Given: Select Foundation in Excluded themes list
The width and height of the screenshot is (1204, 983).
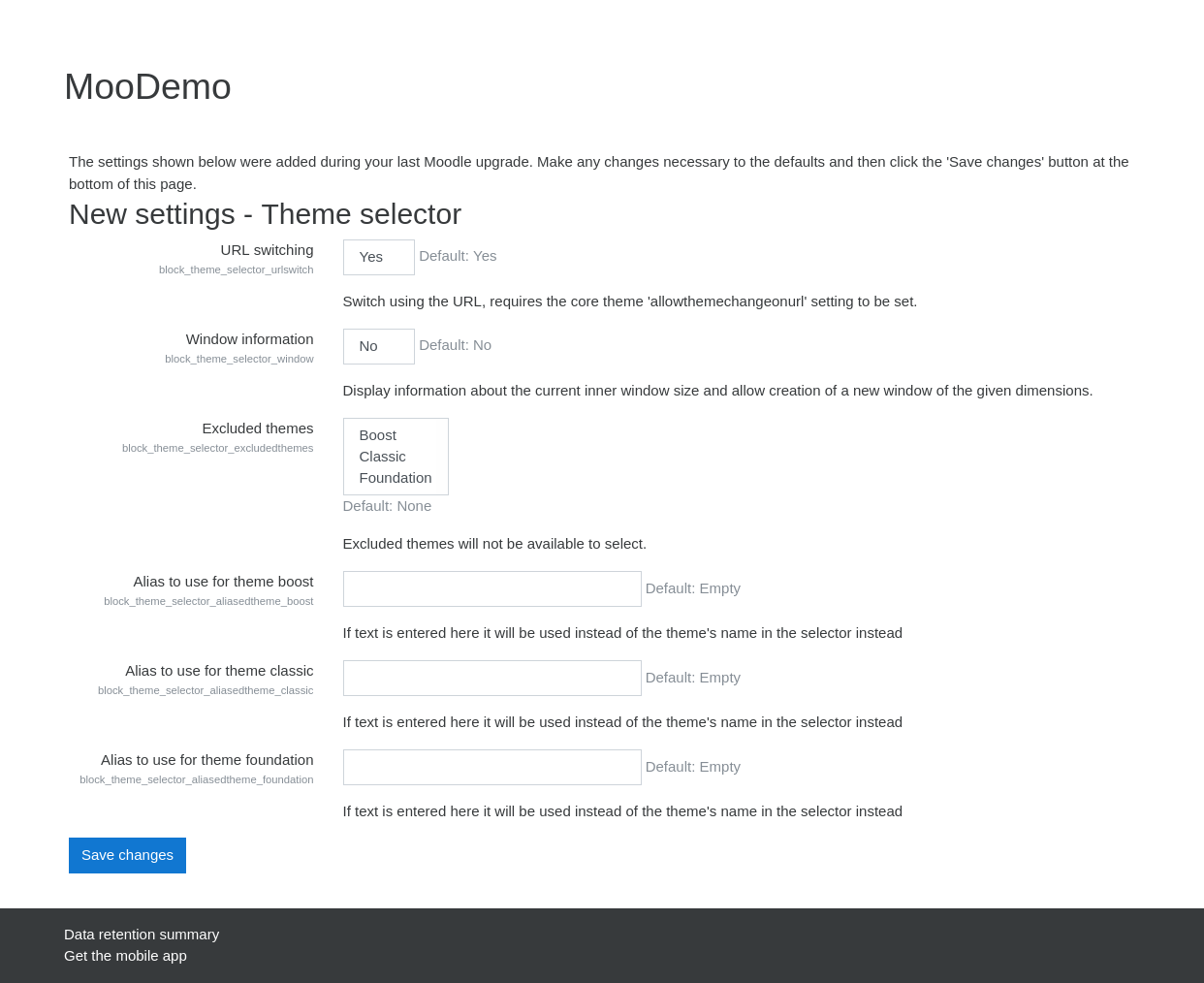Looking at the screenshot, I should [396, 478].
